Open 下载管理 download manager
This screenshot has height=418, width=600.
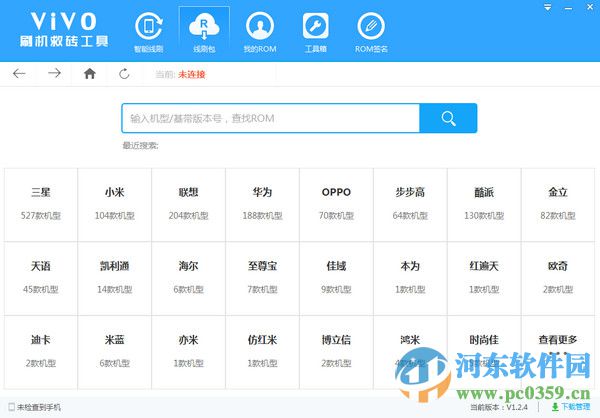click(x=571, y=407)
